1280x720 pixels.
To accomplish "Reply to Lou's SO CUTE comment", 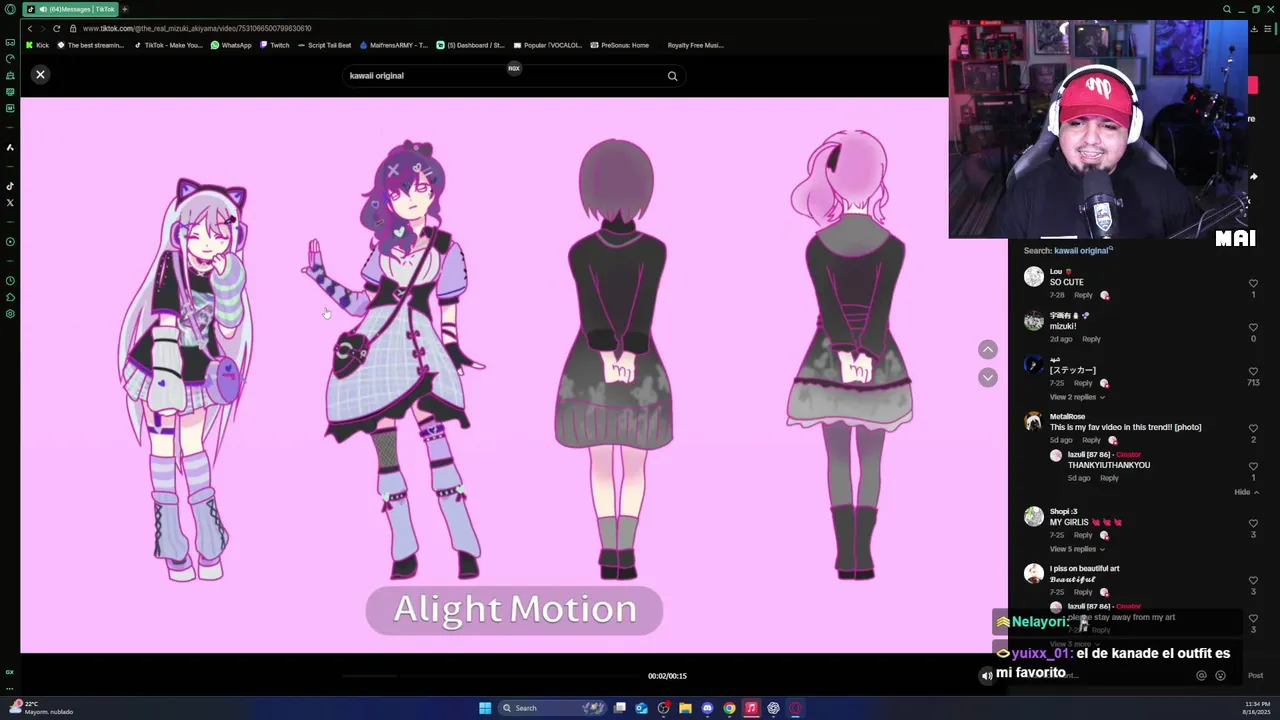I will pos(1083,295).
